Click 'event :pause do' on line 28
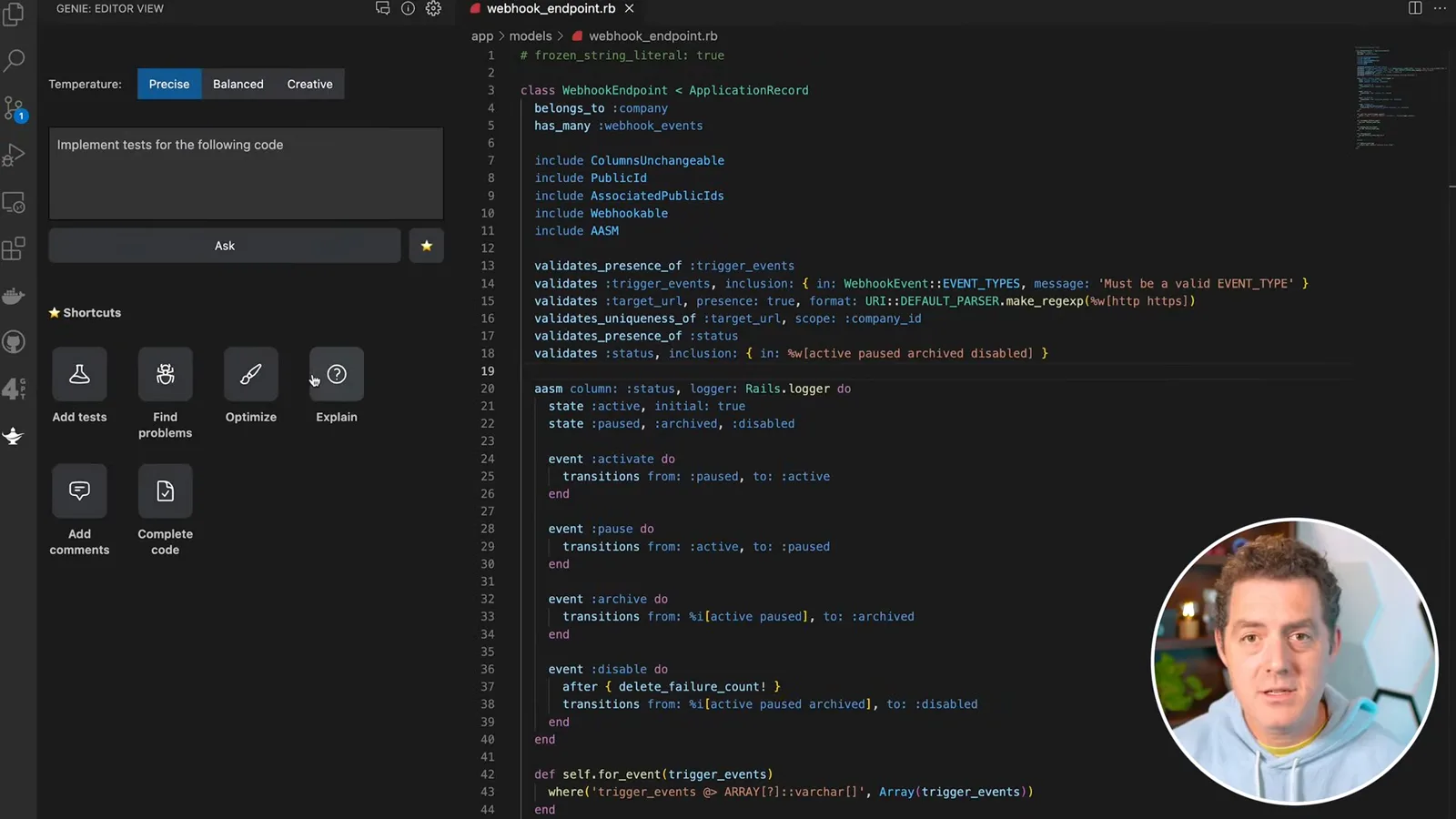Viewport: 1456px width, 819px height. click(601, 529)
